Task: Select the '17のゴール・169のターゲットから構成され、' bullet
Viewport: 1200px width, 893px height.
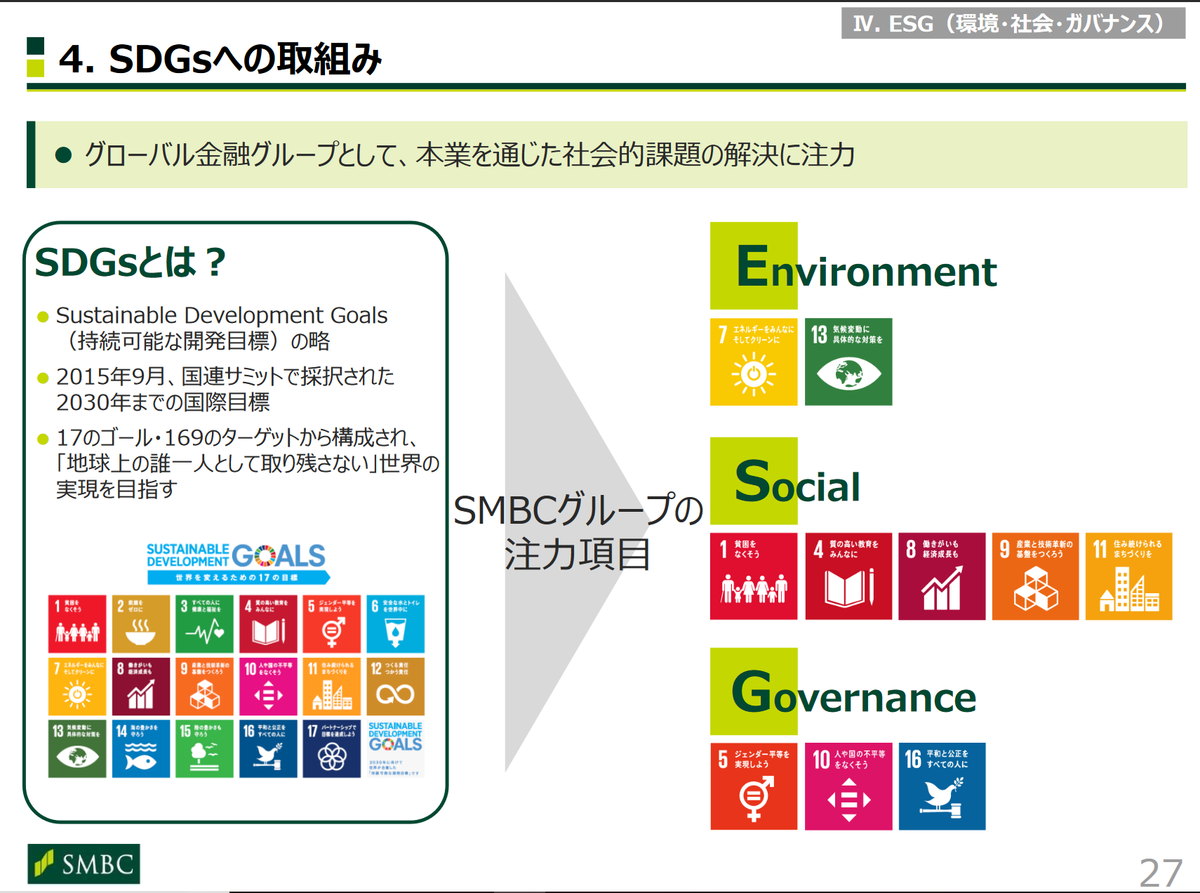Action: pyautogui.click(x=237, y=440)
